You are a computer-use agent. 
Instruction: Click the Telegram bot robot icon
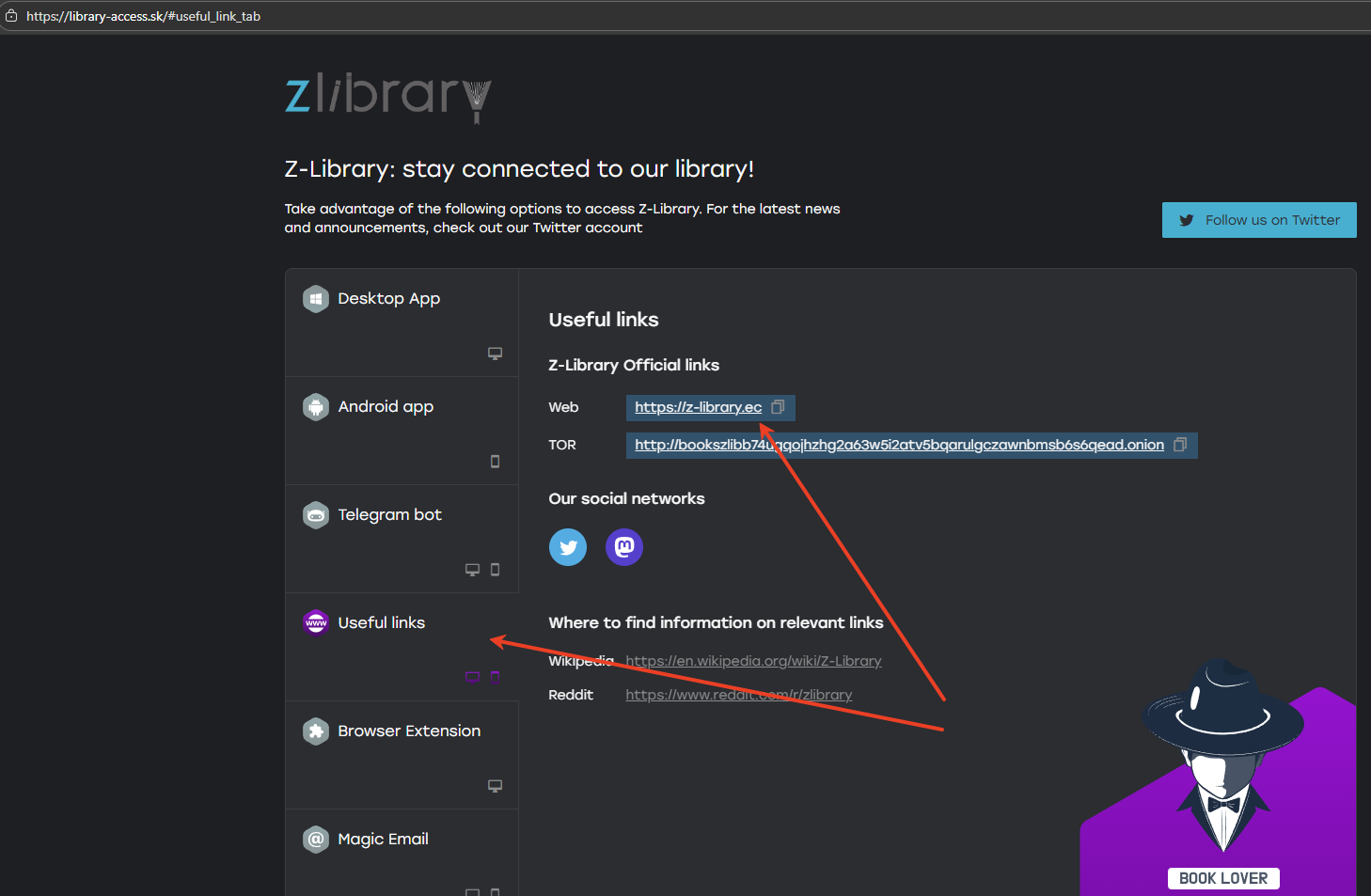pyautogui.click(x=316, y=514)
